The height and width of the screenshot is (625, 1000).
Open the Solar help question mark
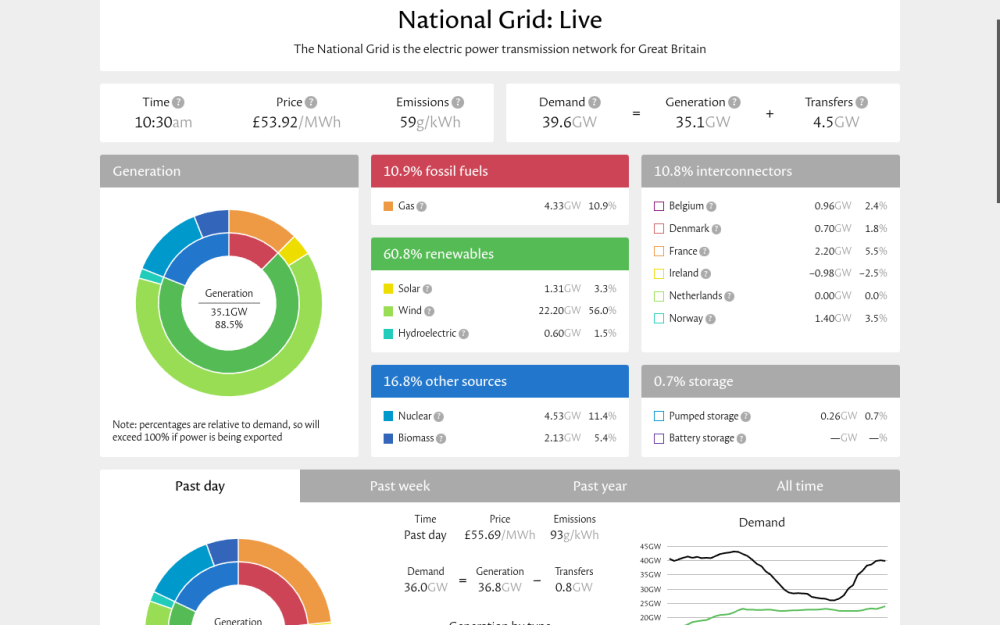click(x=427, y=289)
